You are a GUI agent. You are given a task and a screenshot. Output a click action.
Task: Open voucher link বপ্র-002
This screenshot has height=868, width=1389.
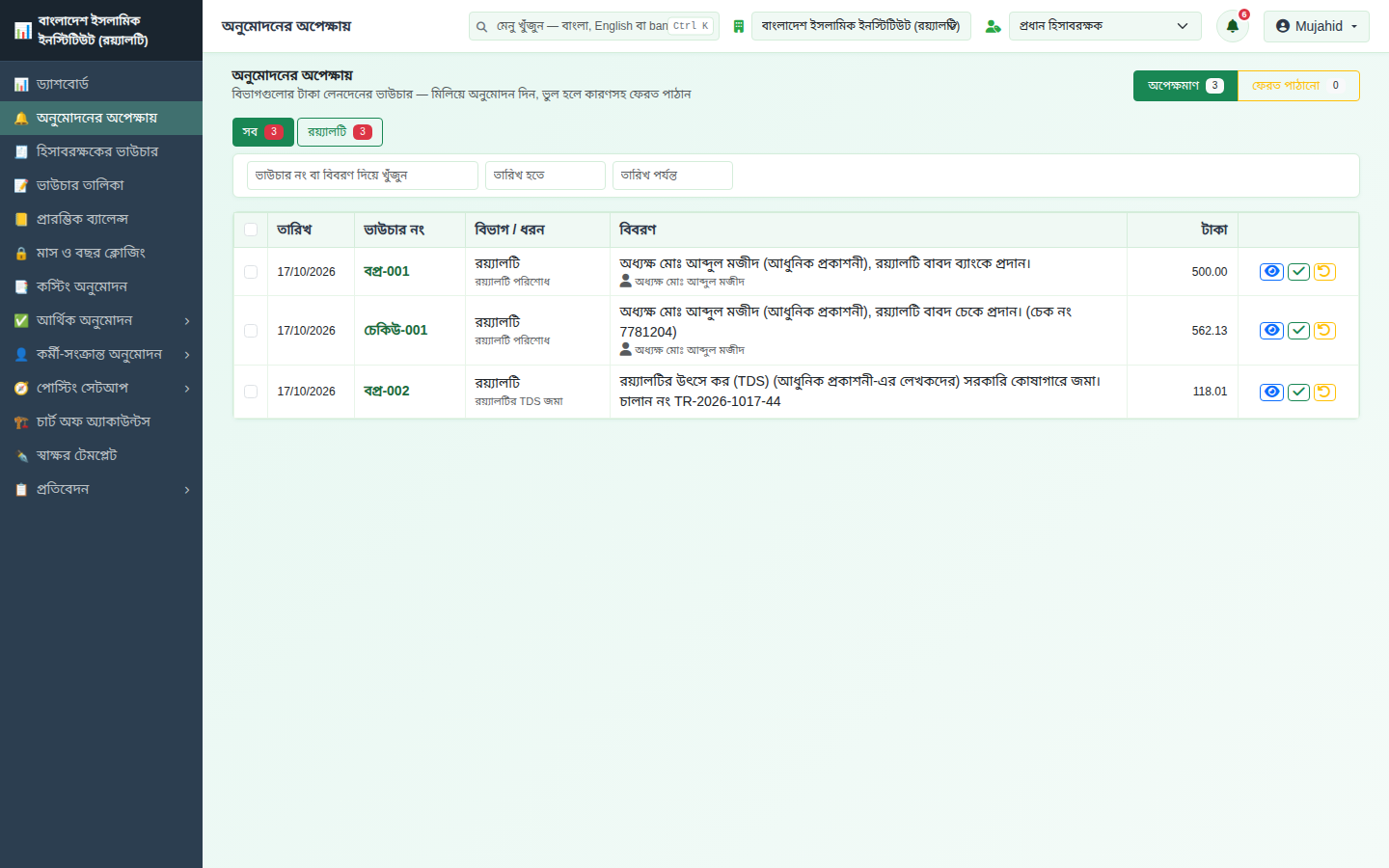pyautogui.click(x=387, y=391)
